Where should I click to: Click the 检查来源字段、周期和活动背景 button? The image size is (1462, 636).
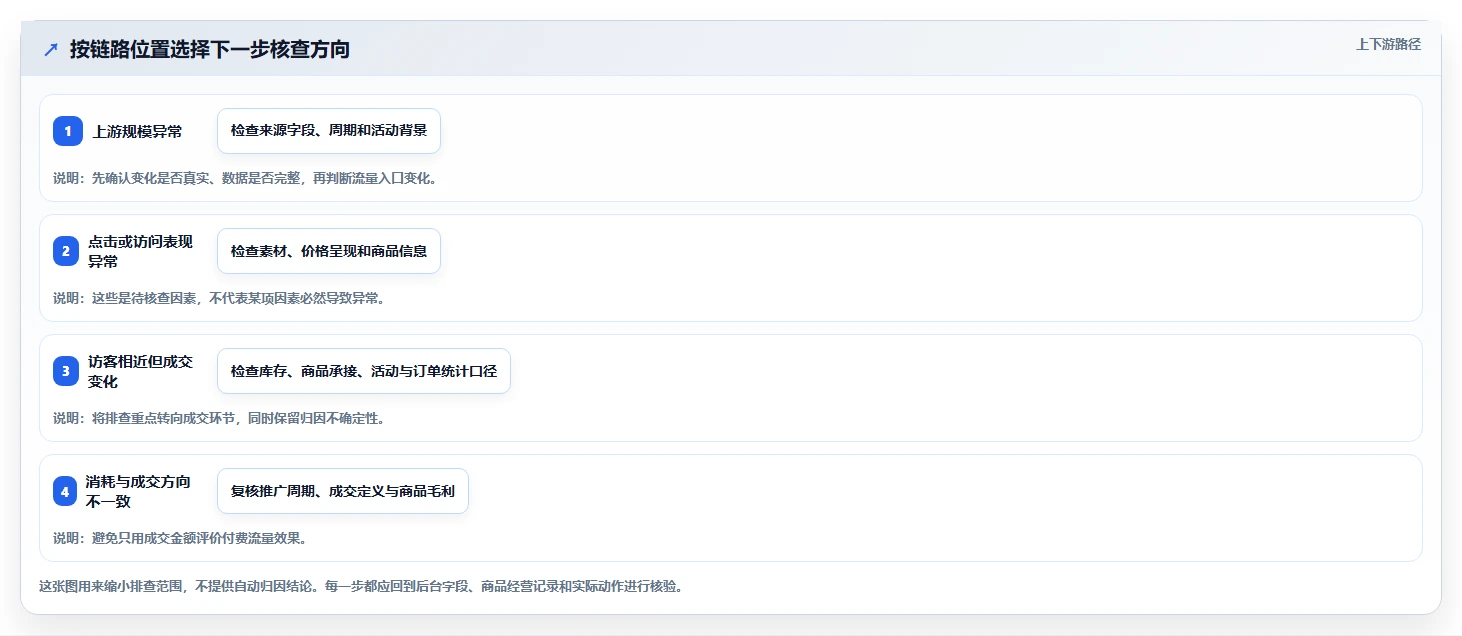click(329, 131)
